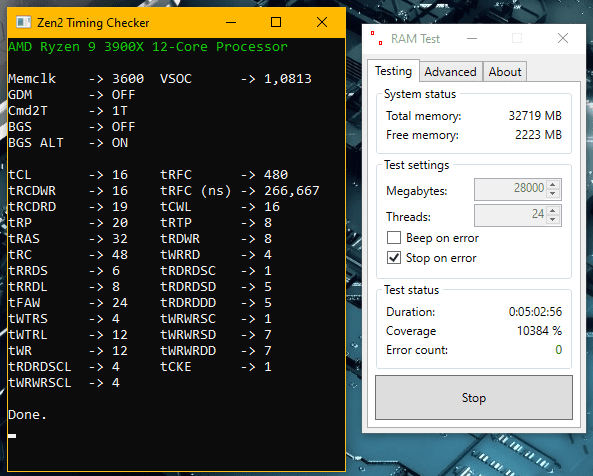Click the AMD Ryzen 9 3900X processor line
The height and width of the screenshot is (476, 593).
click(x=148, y=47)
